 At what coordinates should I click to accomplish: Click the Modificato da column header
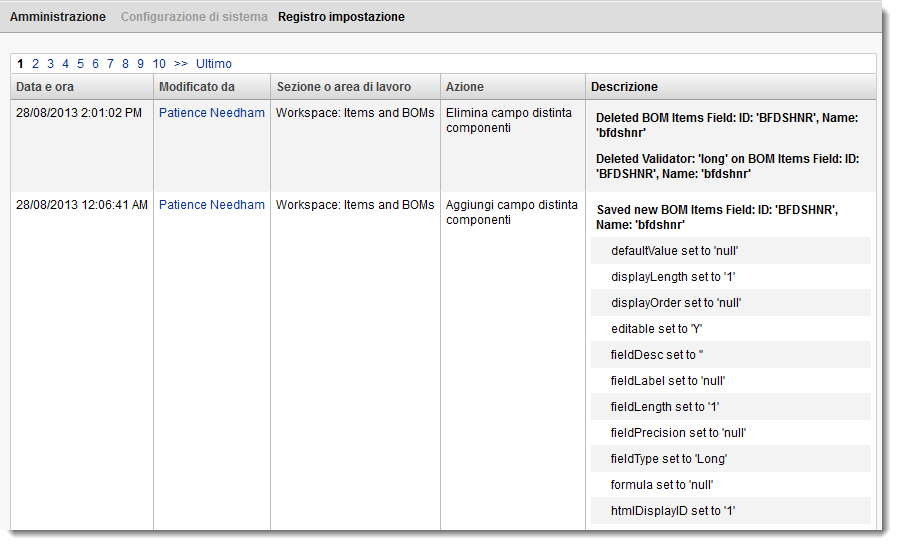197,87
